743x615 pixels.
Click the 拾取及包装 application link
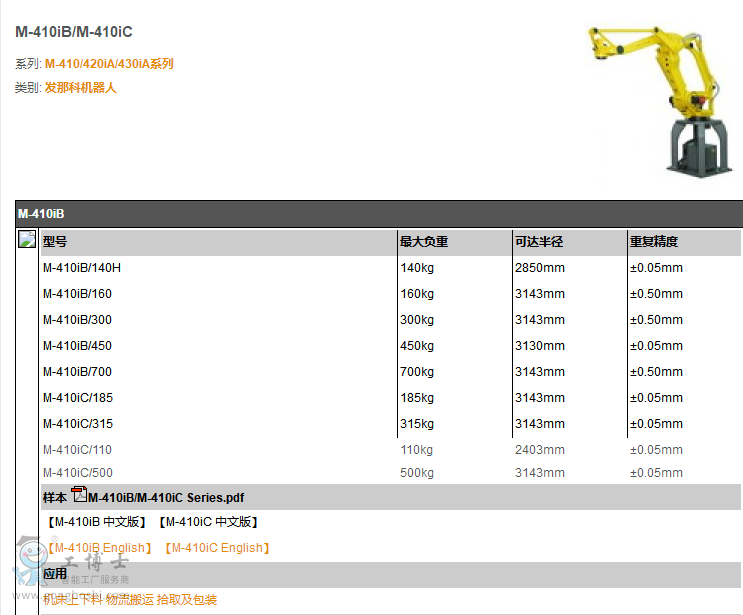(x=187, y=600)
